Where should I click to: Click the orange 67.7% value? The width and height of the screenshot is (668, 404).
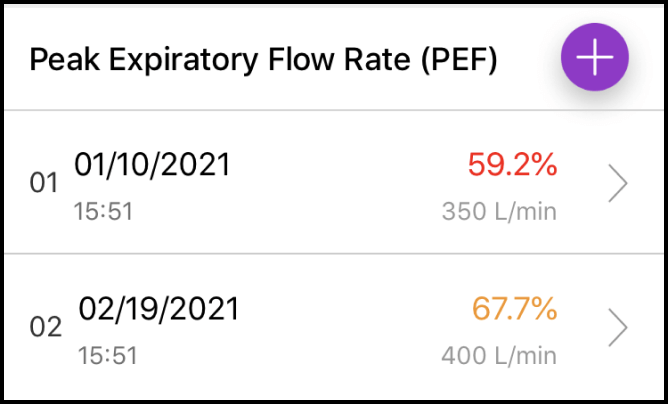pyautogui.click(x=514, y=310)
